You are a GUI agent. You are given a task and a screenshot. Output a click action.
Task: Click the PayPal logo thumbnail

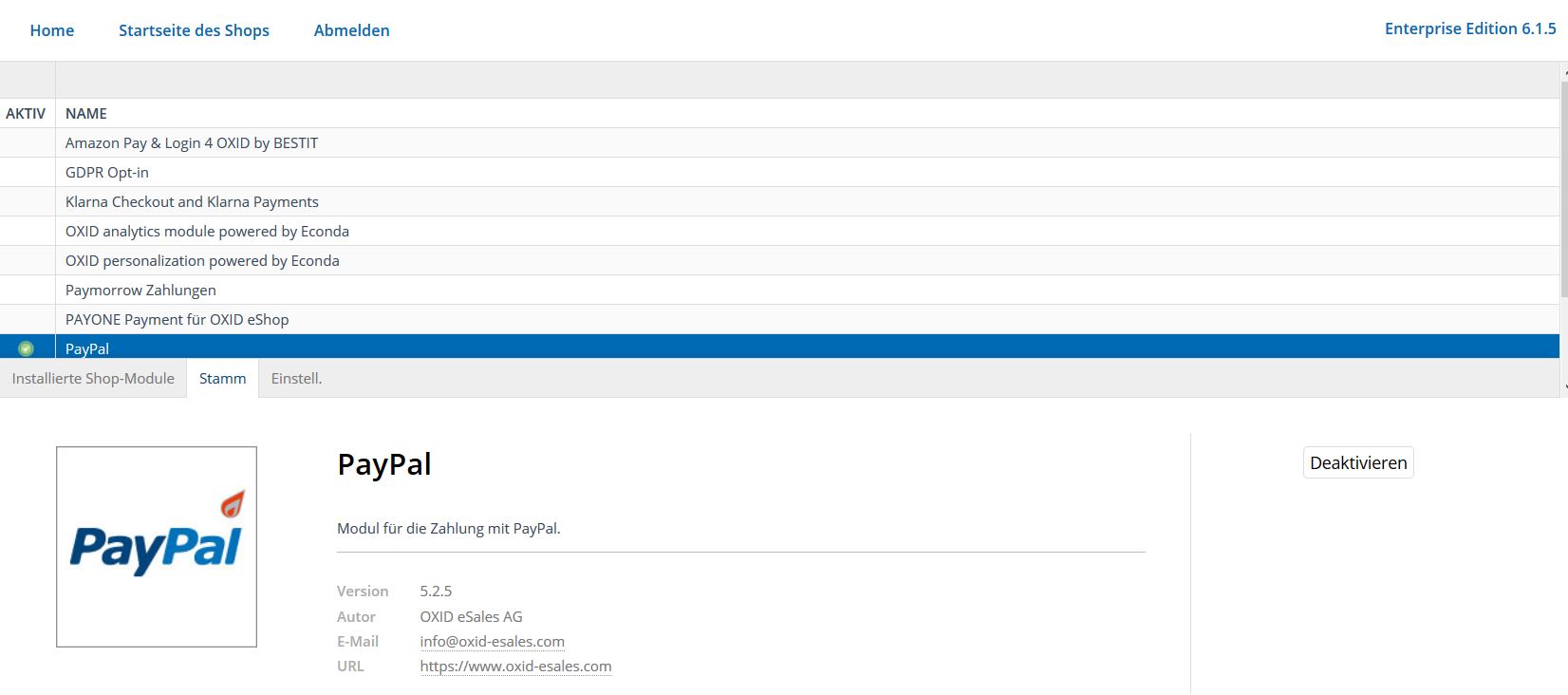[x=157, y=547]
